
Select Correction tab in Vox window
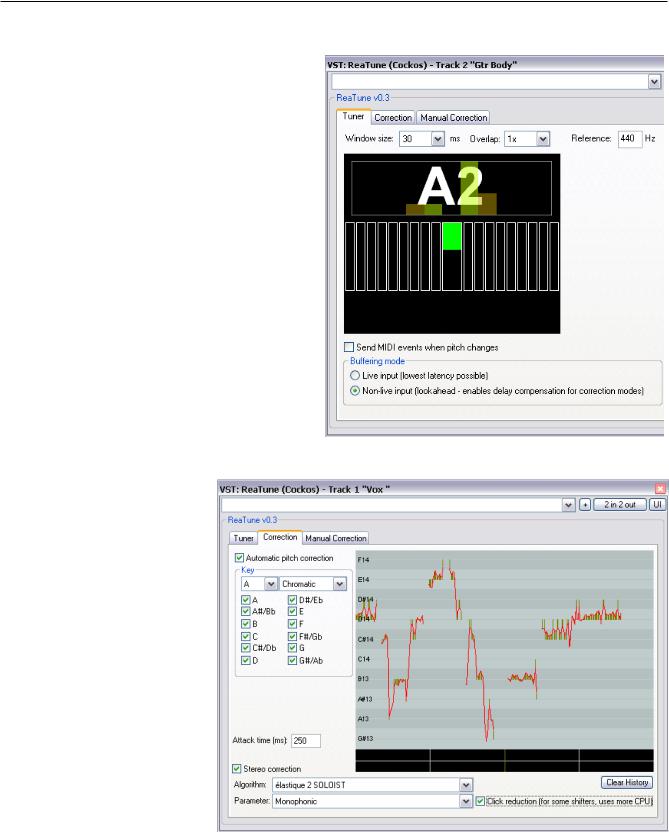[280, 537]
